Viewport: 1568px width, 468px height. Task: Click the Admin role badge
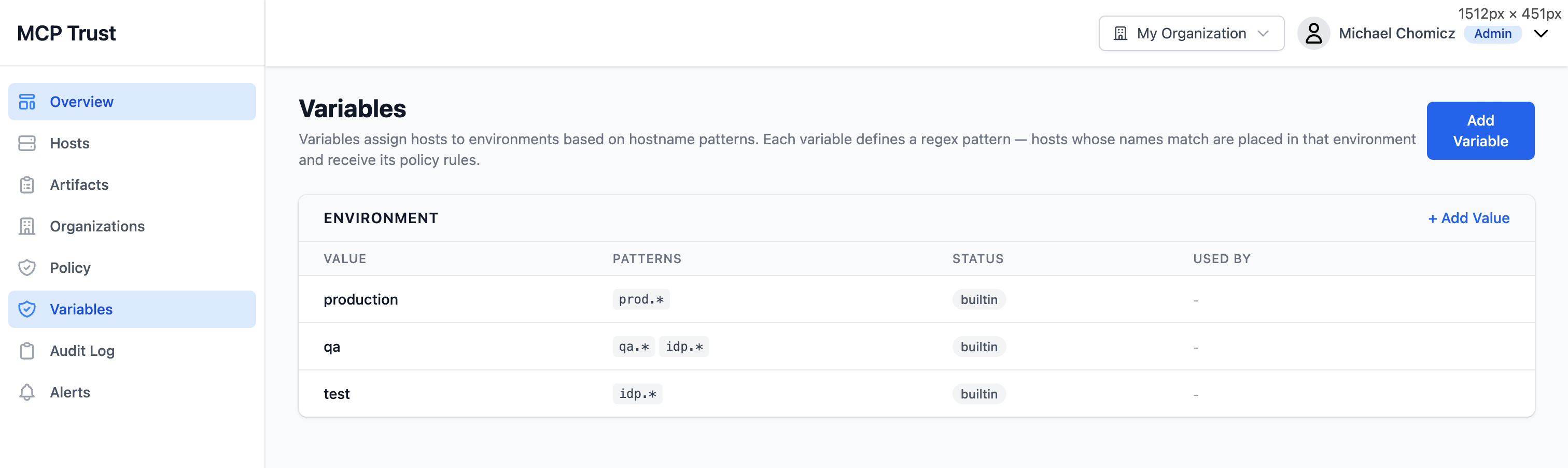coord(1492,34)
